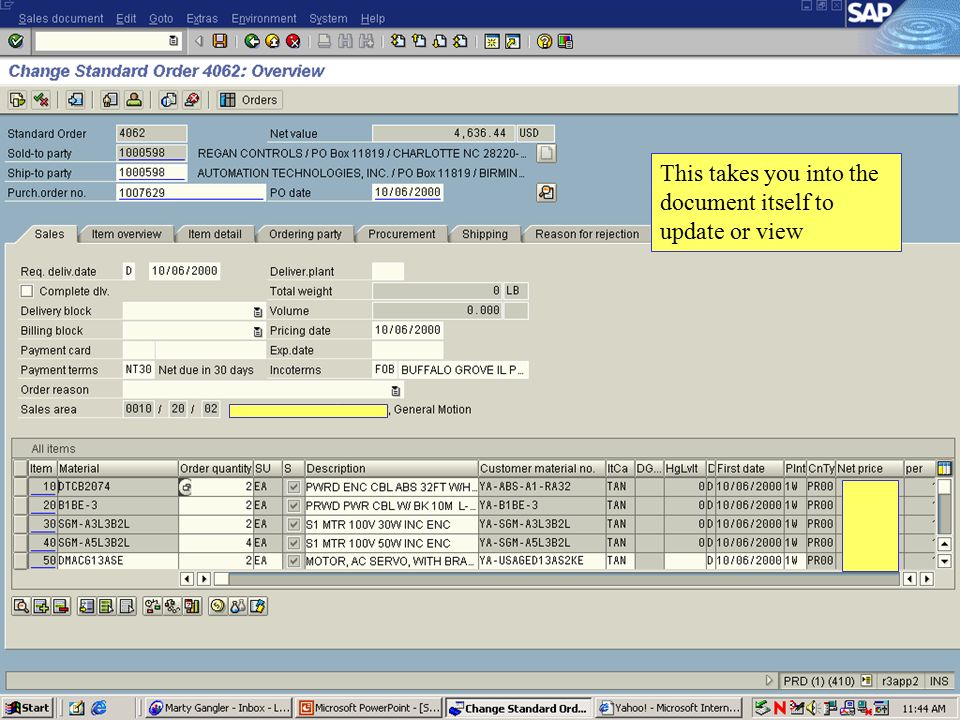The image size is (960, 720).
Task: Select row selector for item 50
Action: pos(20,561)
